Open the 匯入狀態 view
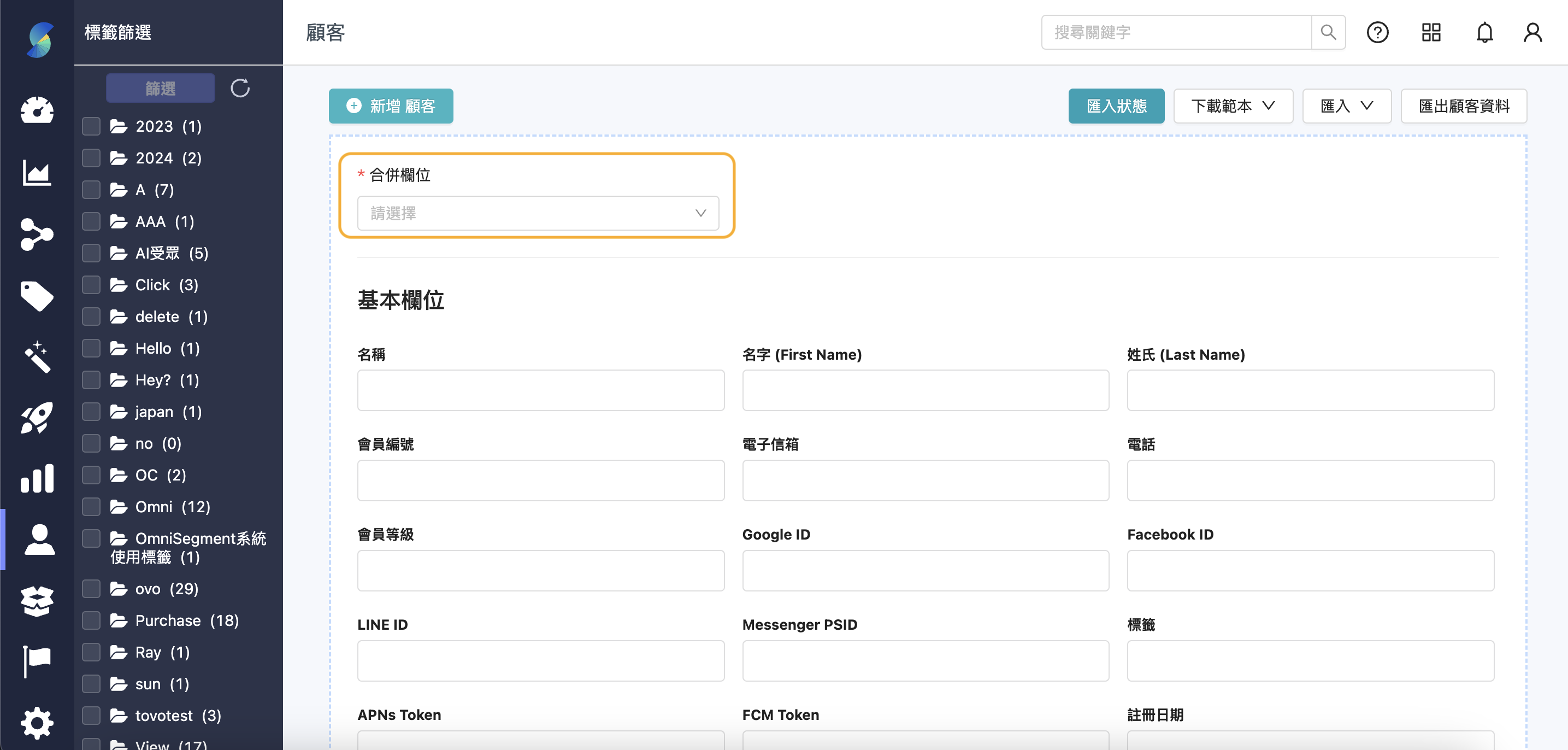1568x750 pixels. (x=1116, y=106)
